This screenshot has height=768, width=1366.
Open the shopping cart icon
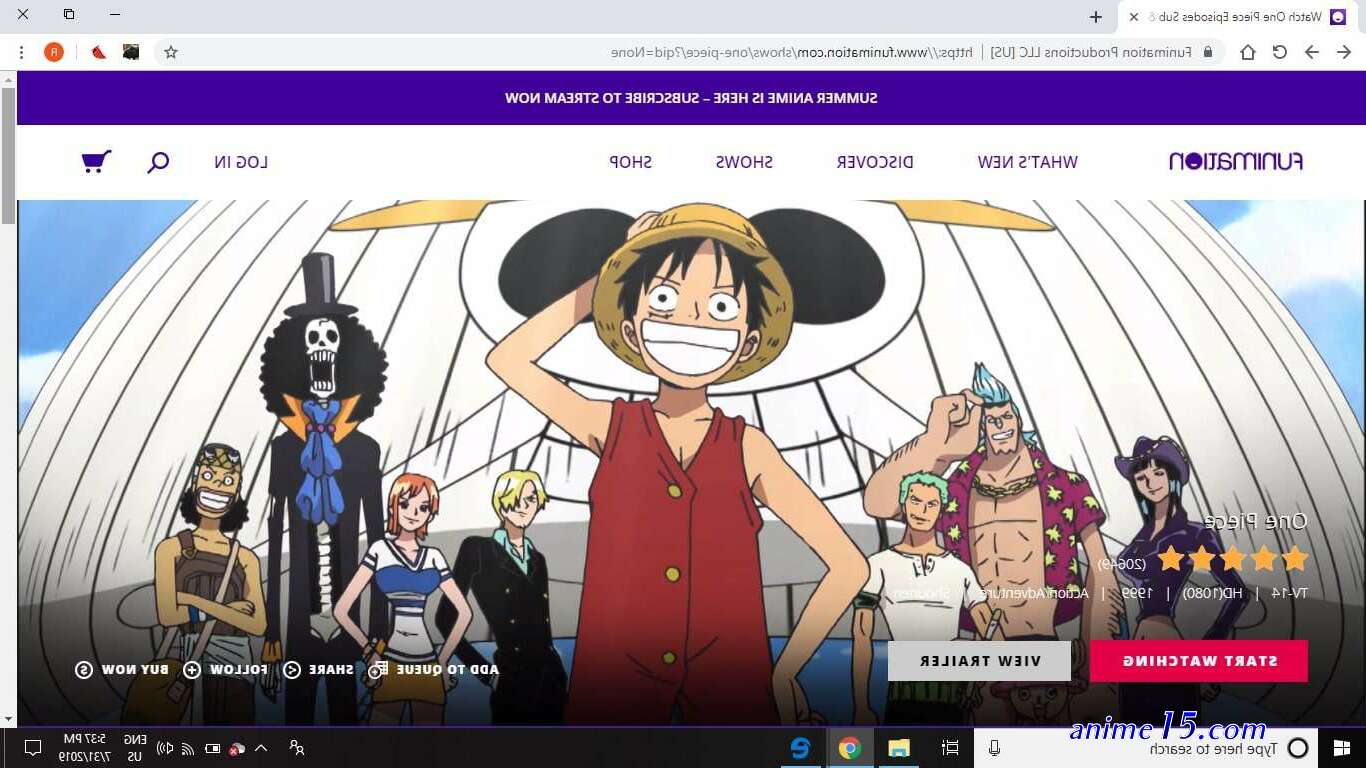point(96,161)
